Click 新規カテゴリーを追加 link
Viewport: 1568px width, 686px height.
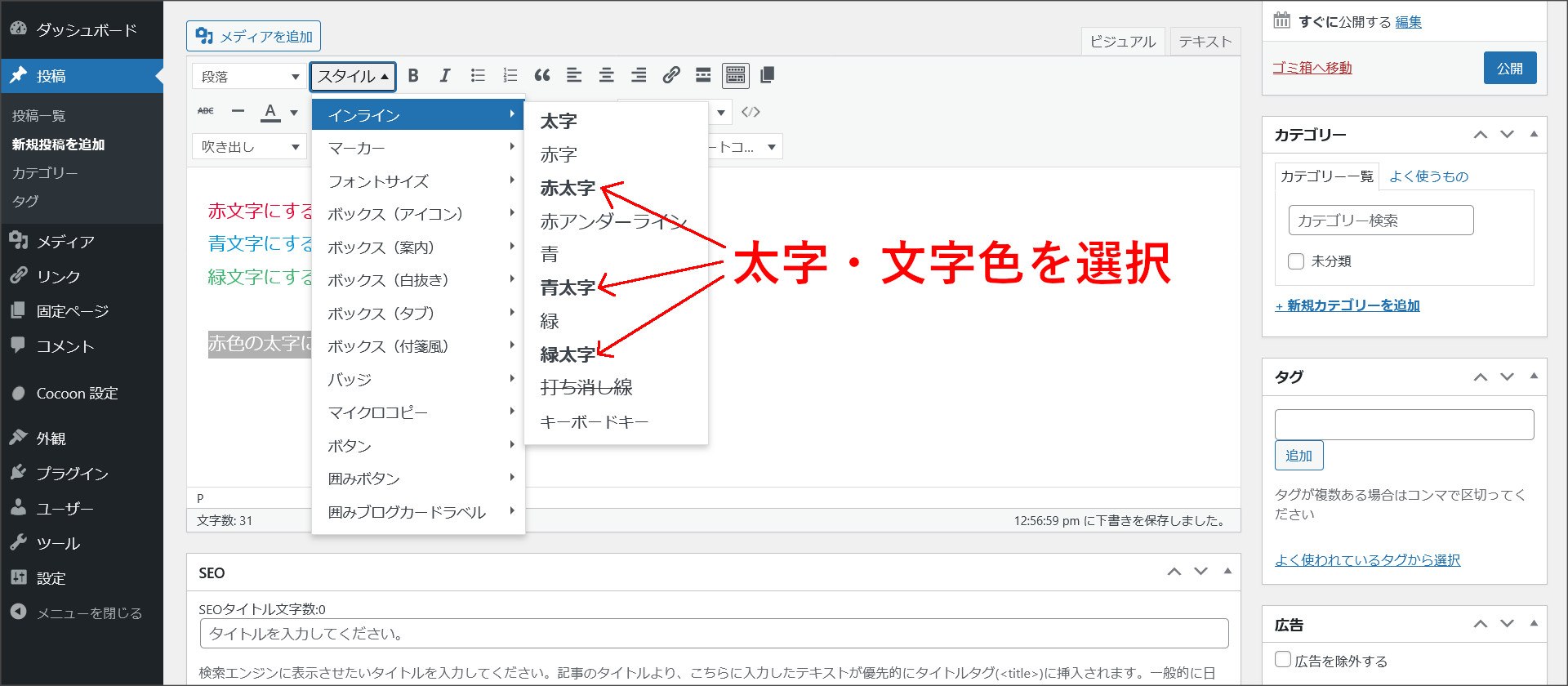pyautogui.click(x=1347, y=305)
